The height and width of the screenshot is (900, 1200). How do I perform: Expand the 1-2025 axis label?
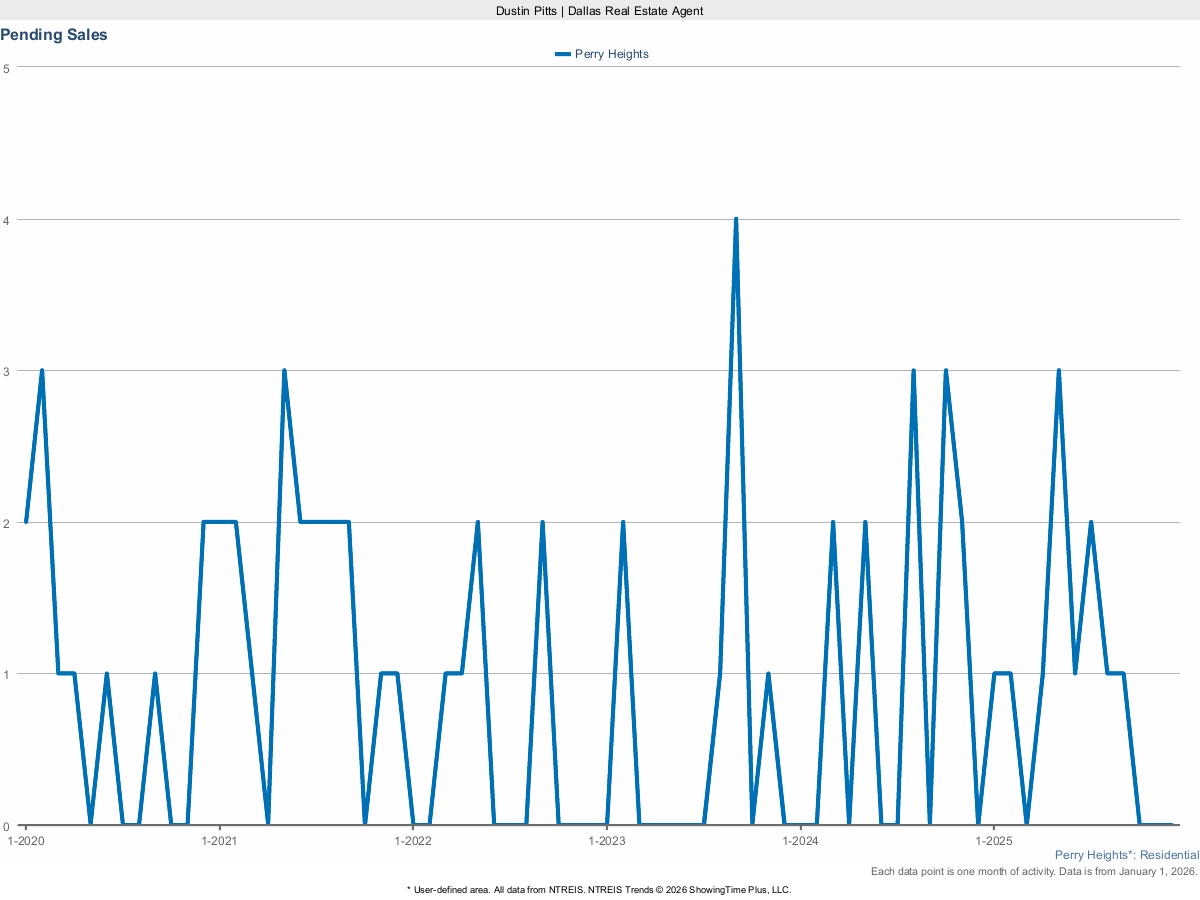tap(995, 841)
